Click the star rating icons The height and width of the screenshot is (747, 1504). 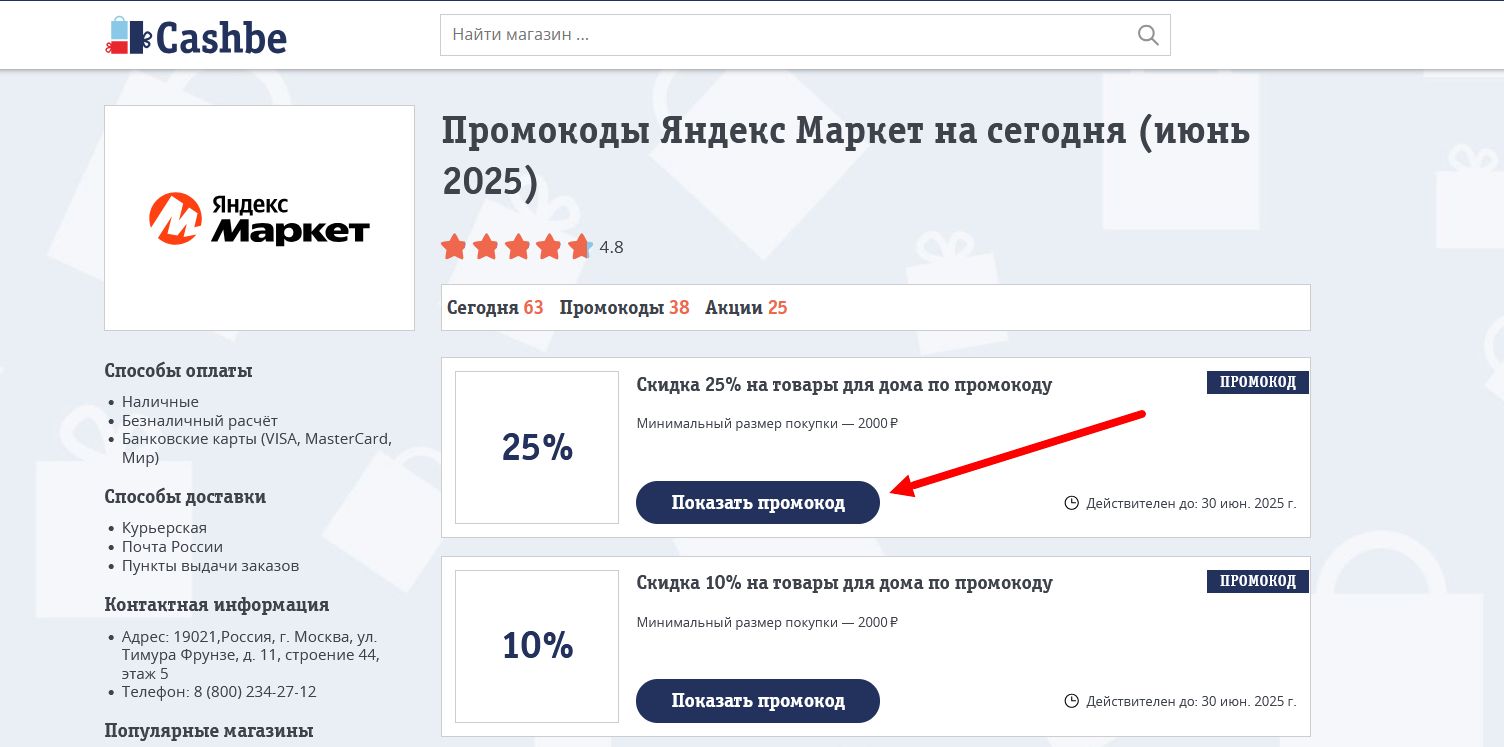tap(517, 247)
